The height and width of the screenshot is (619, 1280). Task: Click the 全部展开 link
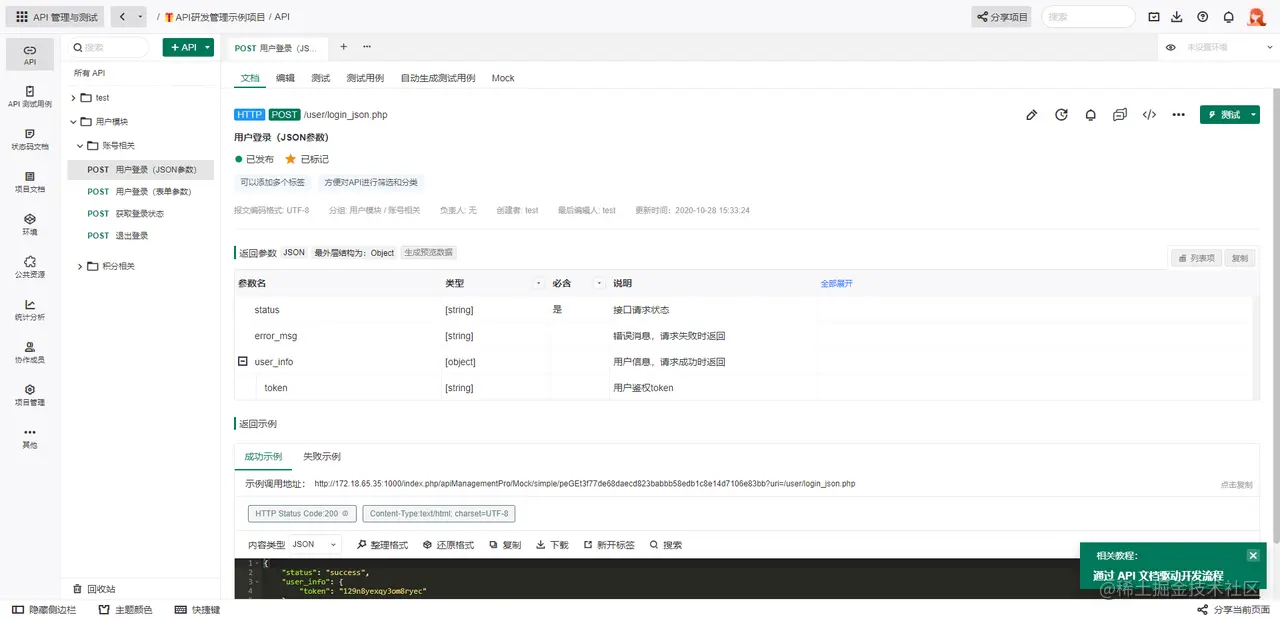837,284
